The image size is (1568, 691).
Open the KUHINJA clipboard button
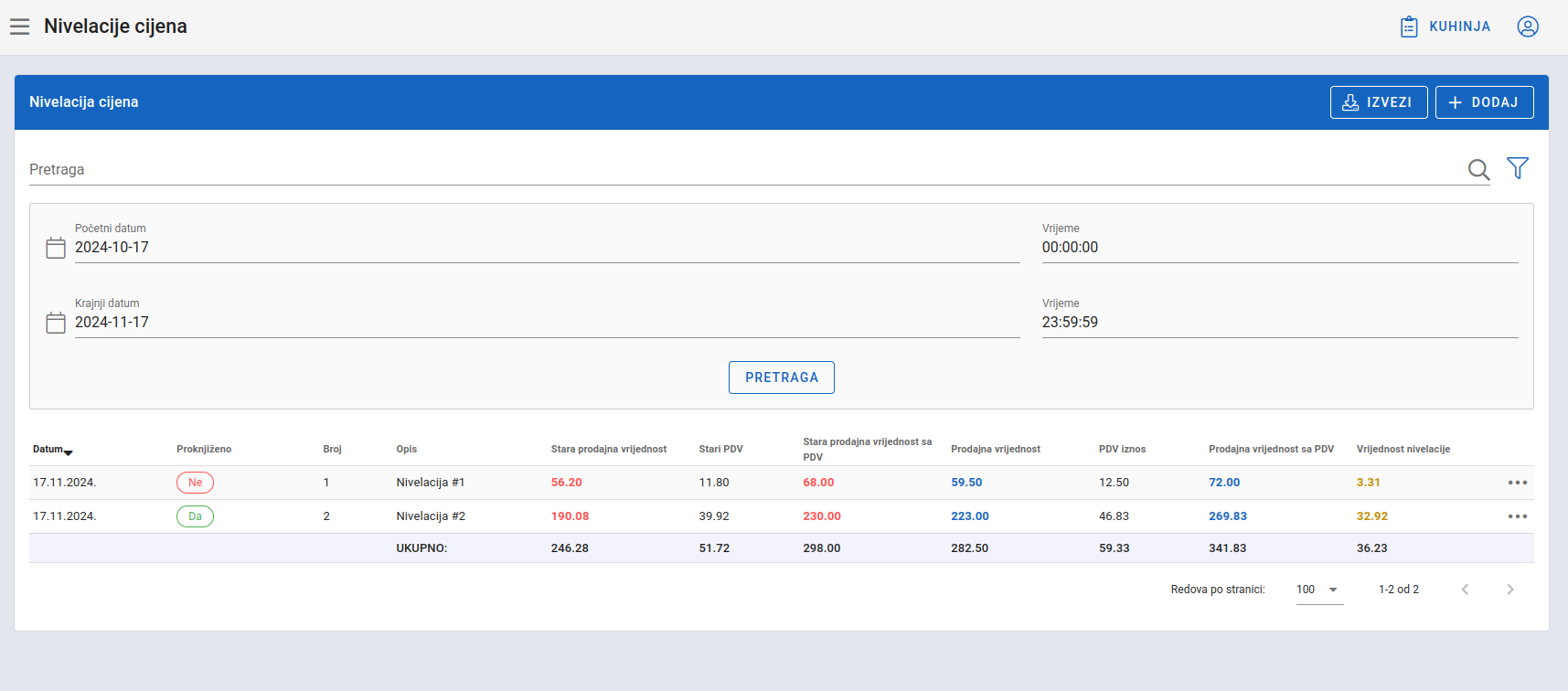tap(1445, 27)
